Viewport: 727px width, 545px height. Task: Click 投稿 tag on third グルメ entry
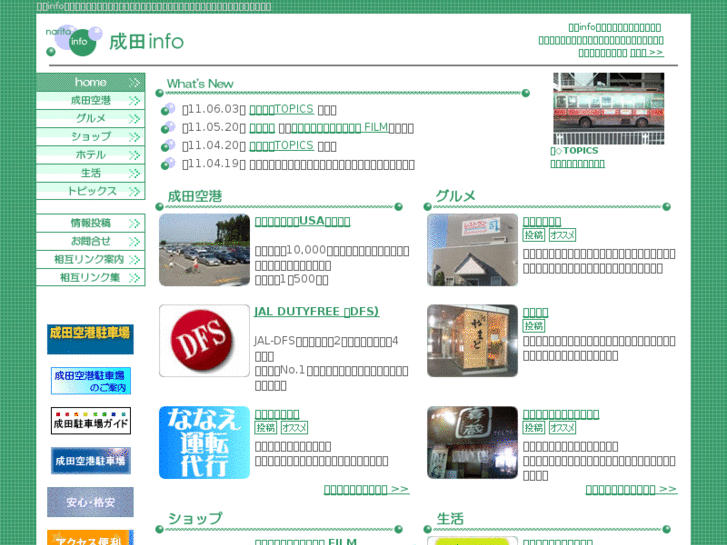point(534,428)
